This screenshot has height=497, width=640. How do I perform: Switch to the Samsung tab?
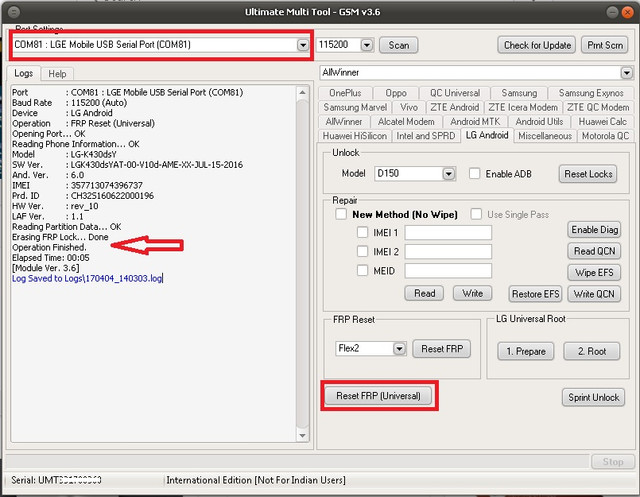coord(519,93)
